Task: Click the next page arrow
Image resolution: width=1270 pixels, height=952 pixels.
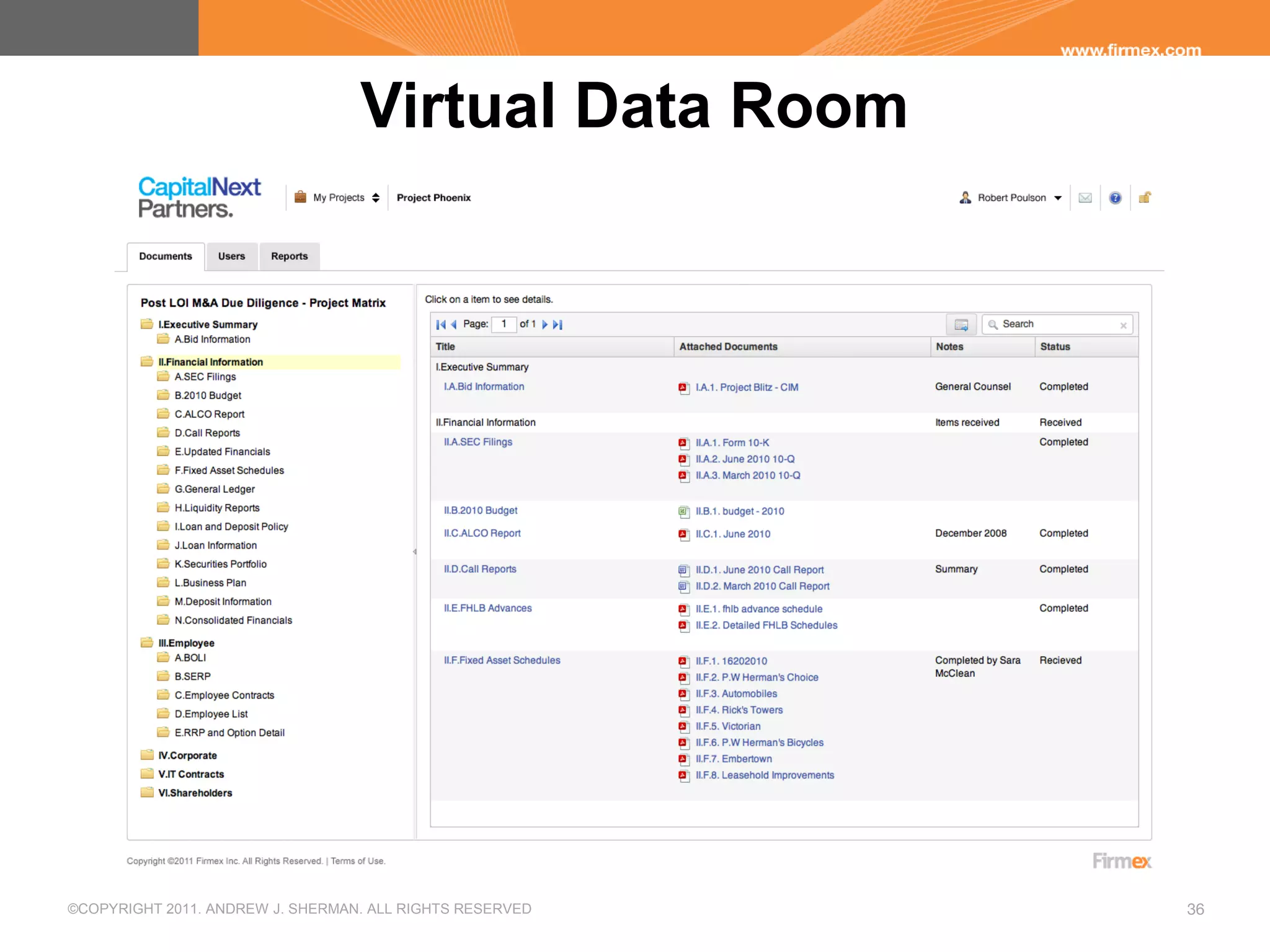Action: [544, 324]
